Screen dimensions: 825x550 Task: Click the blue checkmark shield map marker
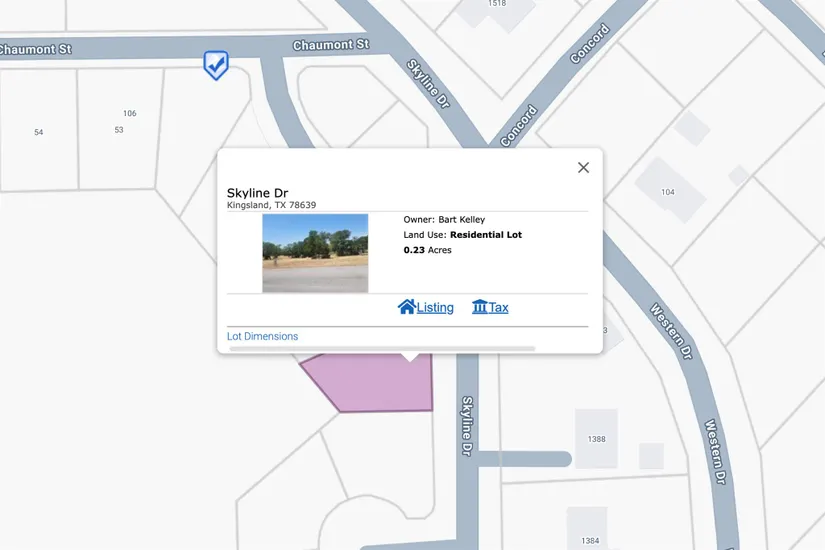[x=215, y=65]
